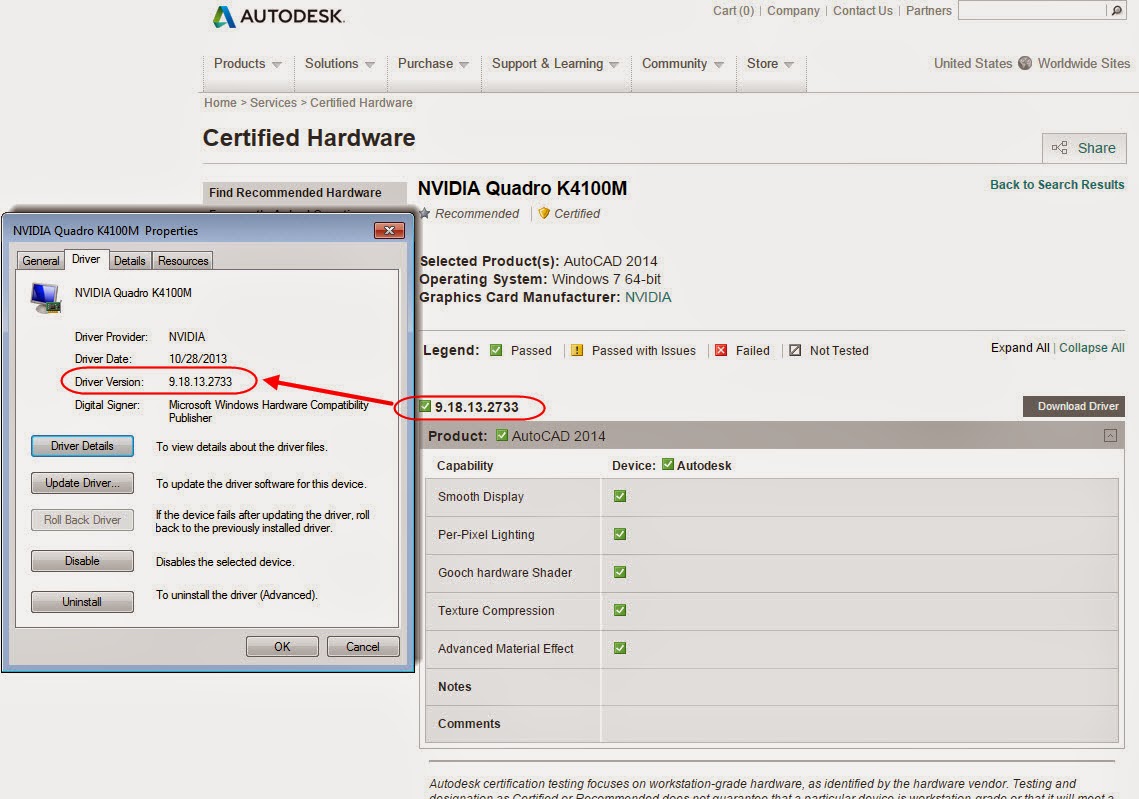1139x799 pixels.
Task: Switch to the Details tab
Action: (x=129, y=261)
